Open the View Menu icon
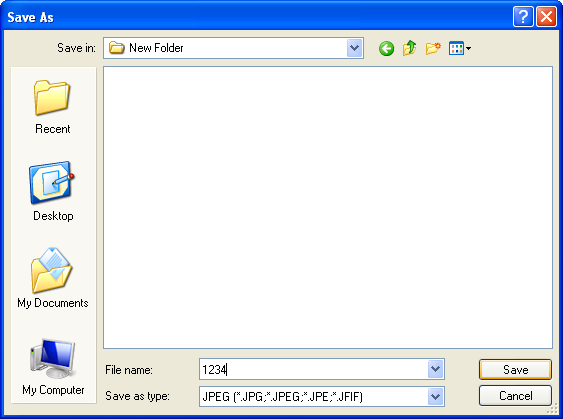 460,48
